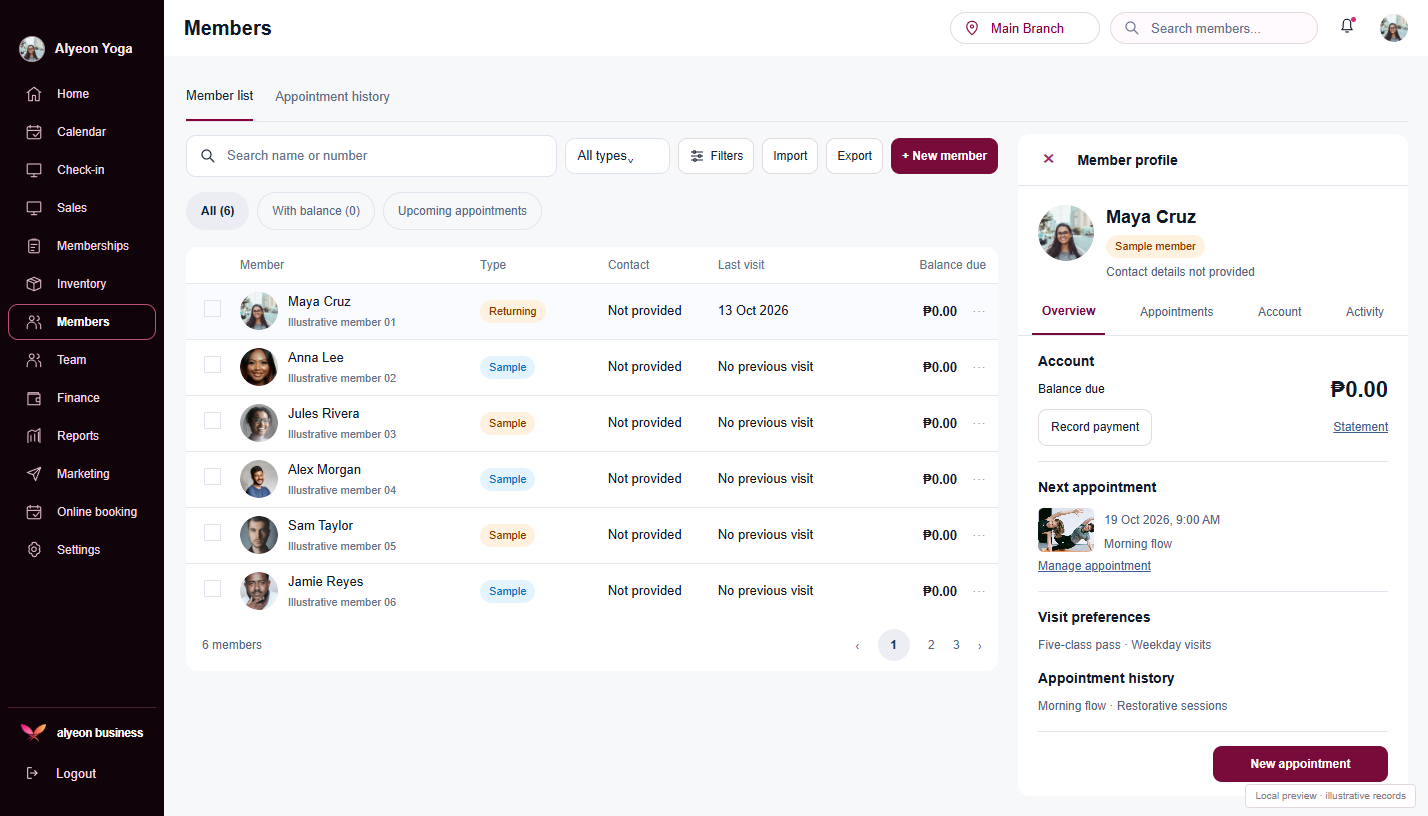
Task: Close the Member profile panel
Action: (x=1048, y=159)
